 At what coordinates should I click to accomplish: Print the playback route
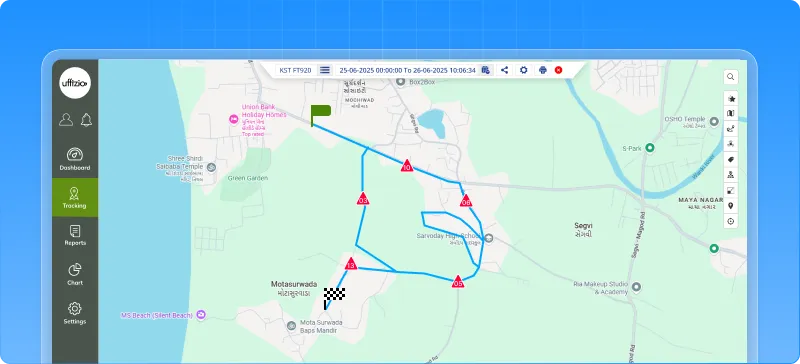(542, 70)
